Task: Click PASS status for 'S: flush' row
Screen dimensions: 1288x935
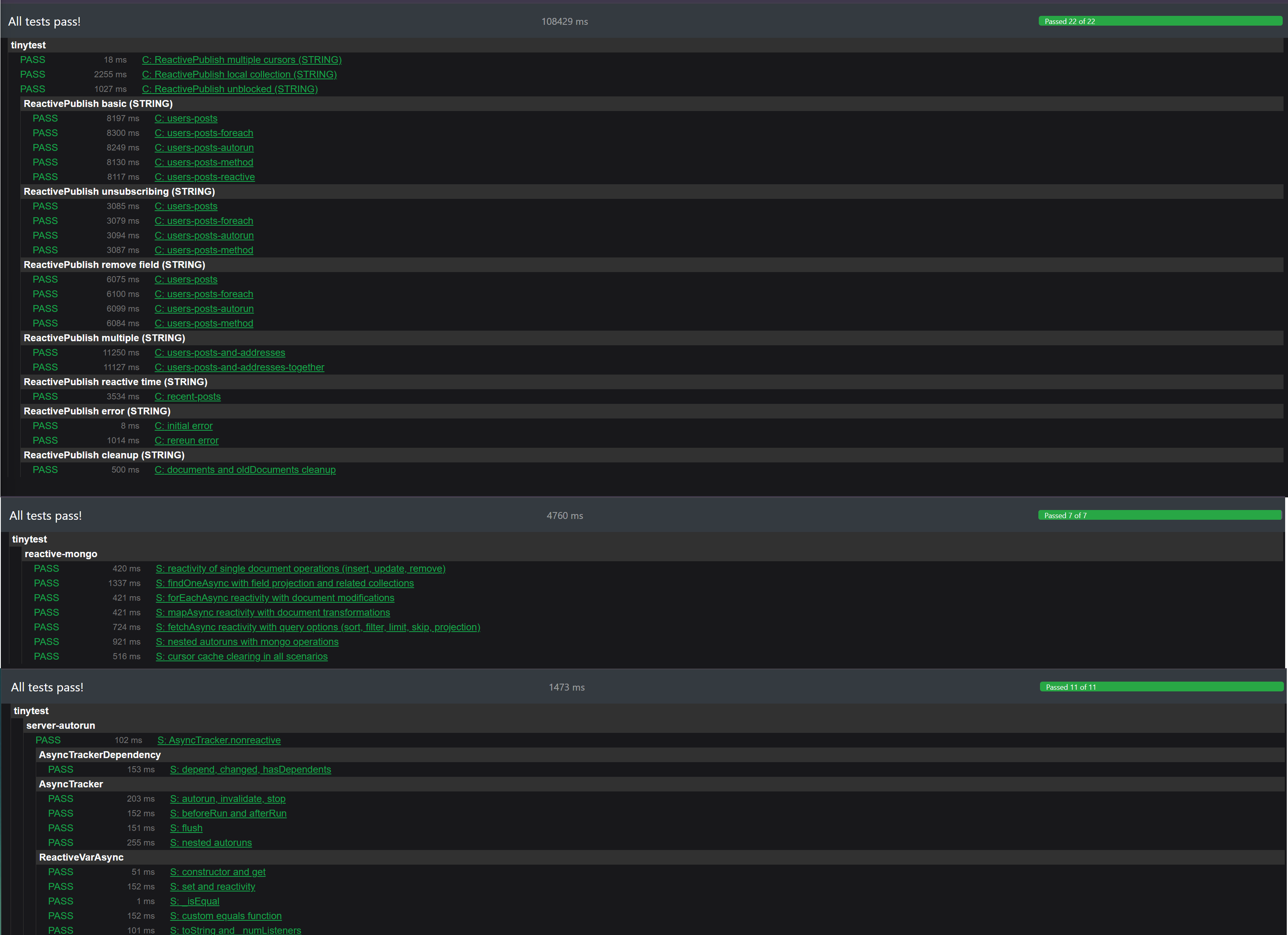Action: point(60,828)
